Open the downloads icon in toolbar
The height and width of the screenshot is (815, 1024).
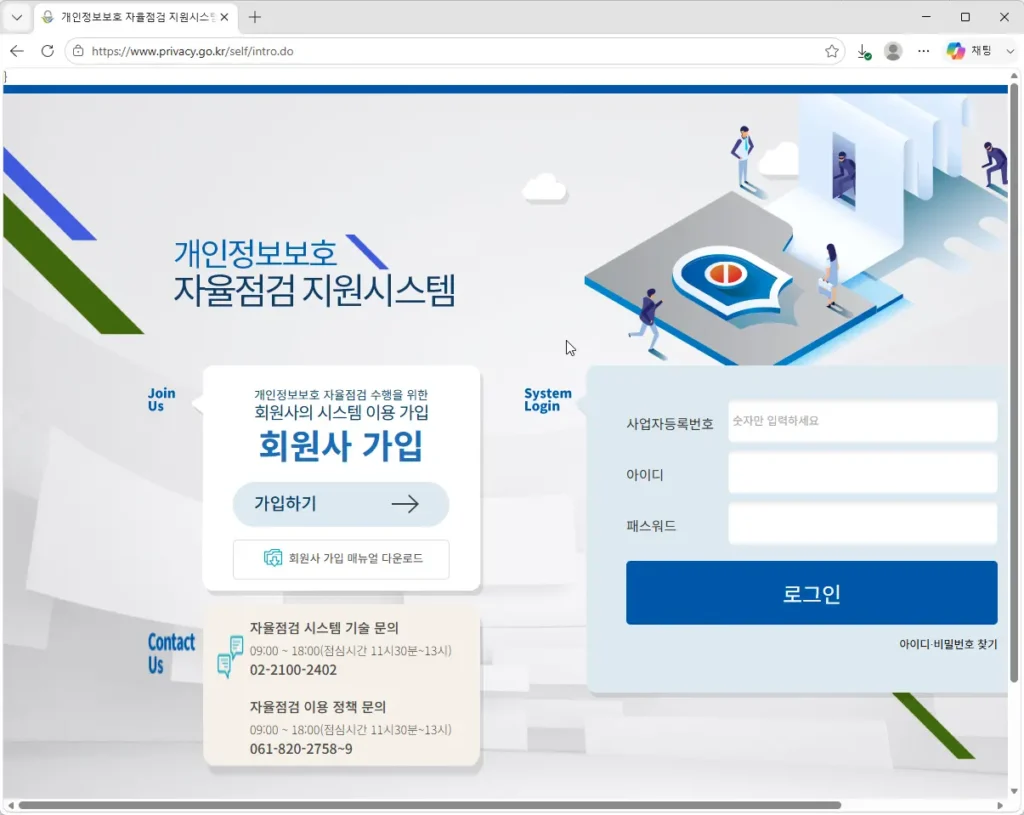(863, 52)
